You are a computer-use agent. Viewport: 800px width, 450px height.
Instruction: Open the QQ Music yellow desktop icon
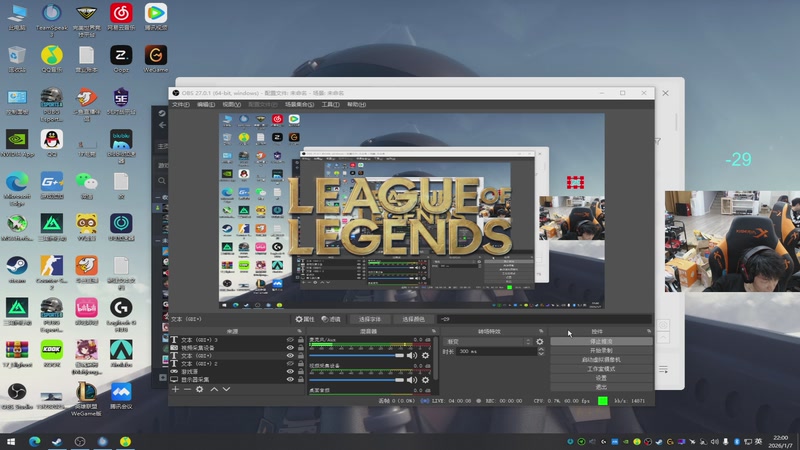[52, 59]
